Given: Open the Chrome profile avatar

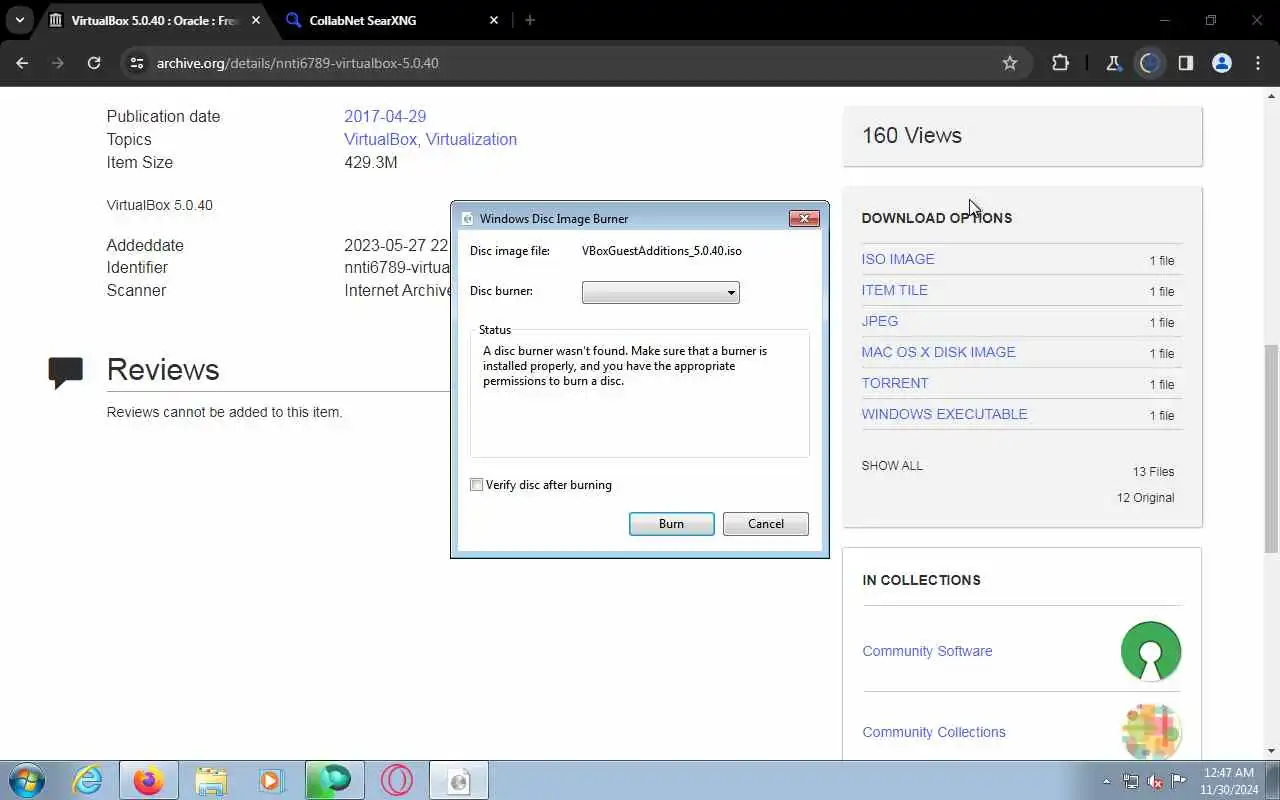Looking at the screenshot, I should click(1221, 63).
